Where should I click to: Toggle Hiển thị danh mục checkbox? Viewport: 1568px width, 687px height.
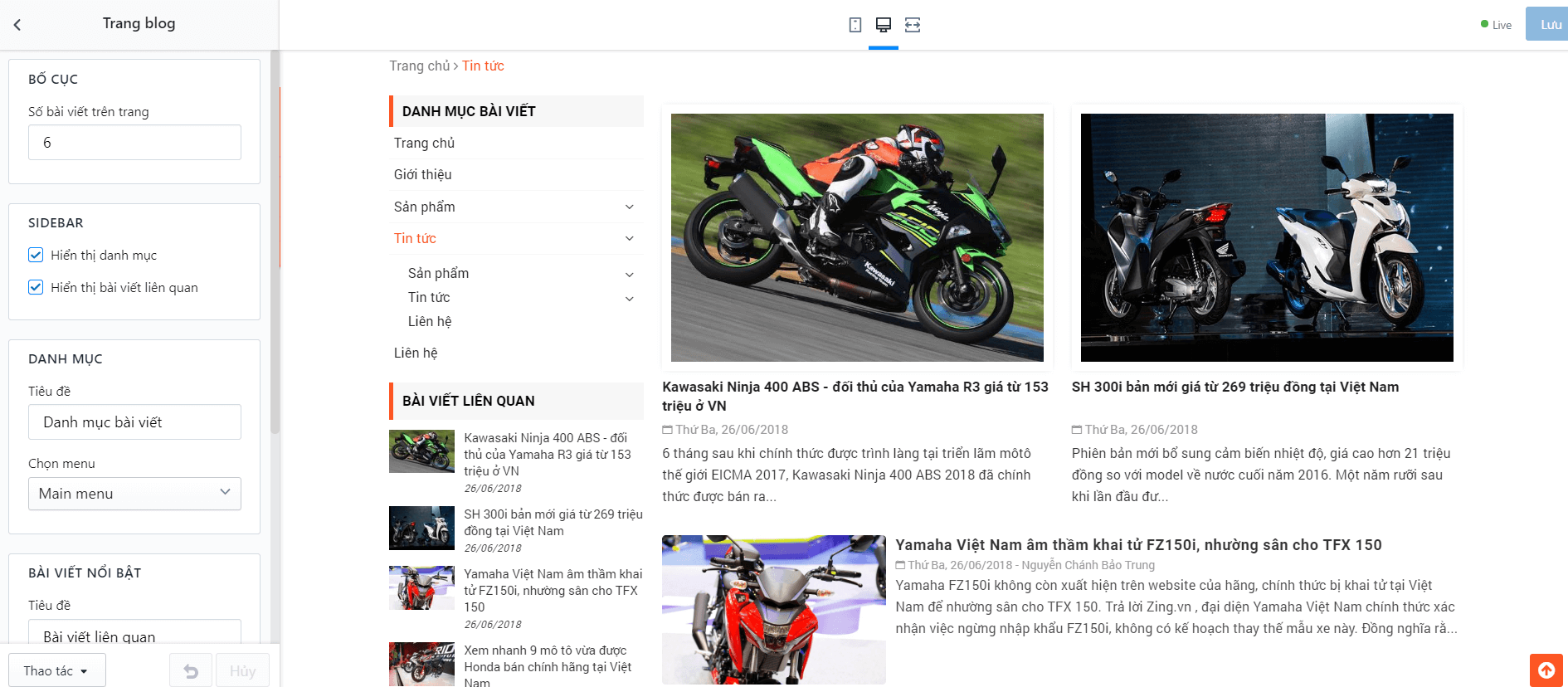pos(36,255)
